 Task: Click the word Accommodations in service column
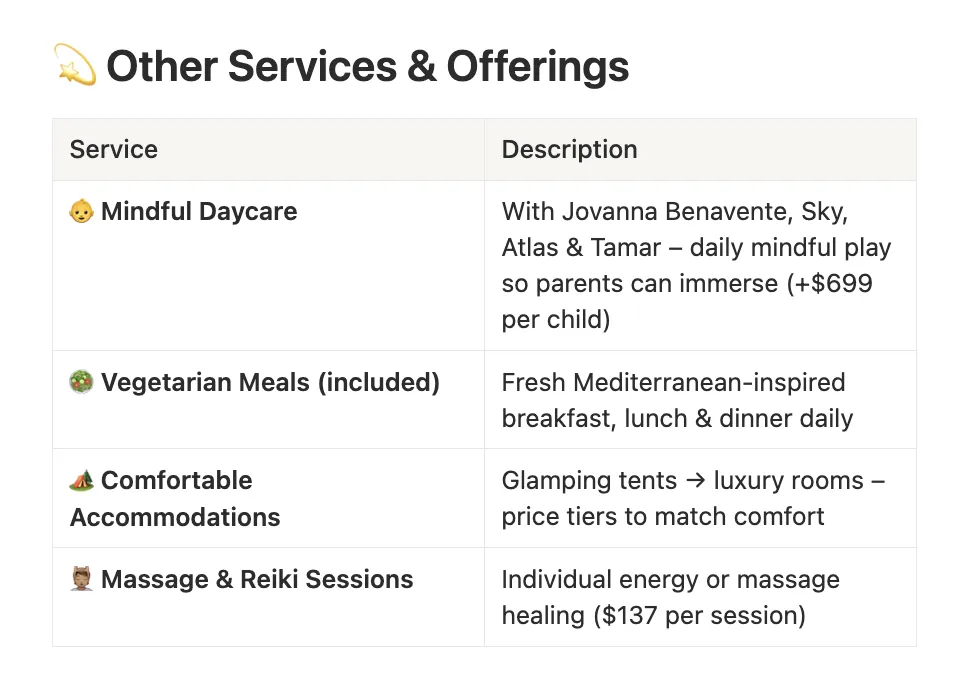[175, 517]
